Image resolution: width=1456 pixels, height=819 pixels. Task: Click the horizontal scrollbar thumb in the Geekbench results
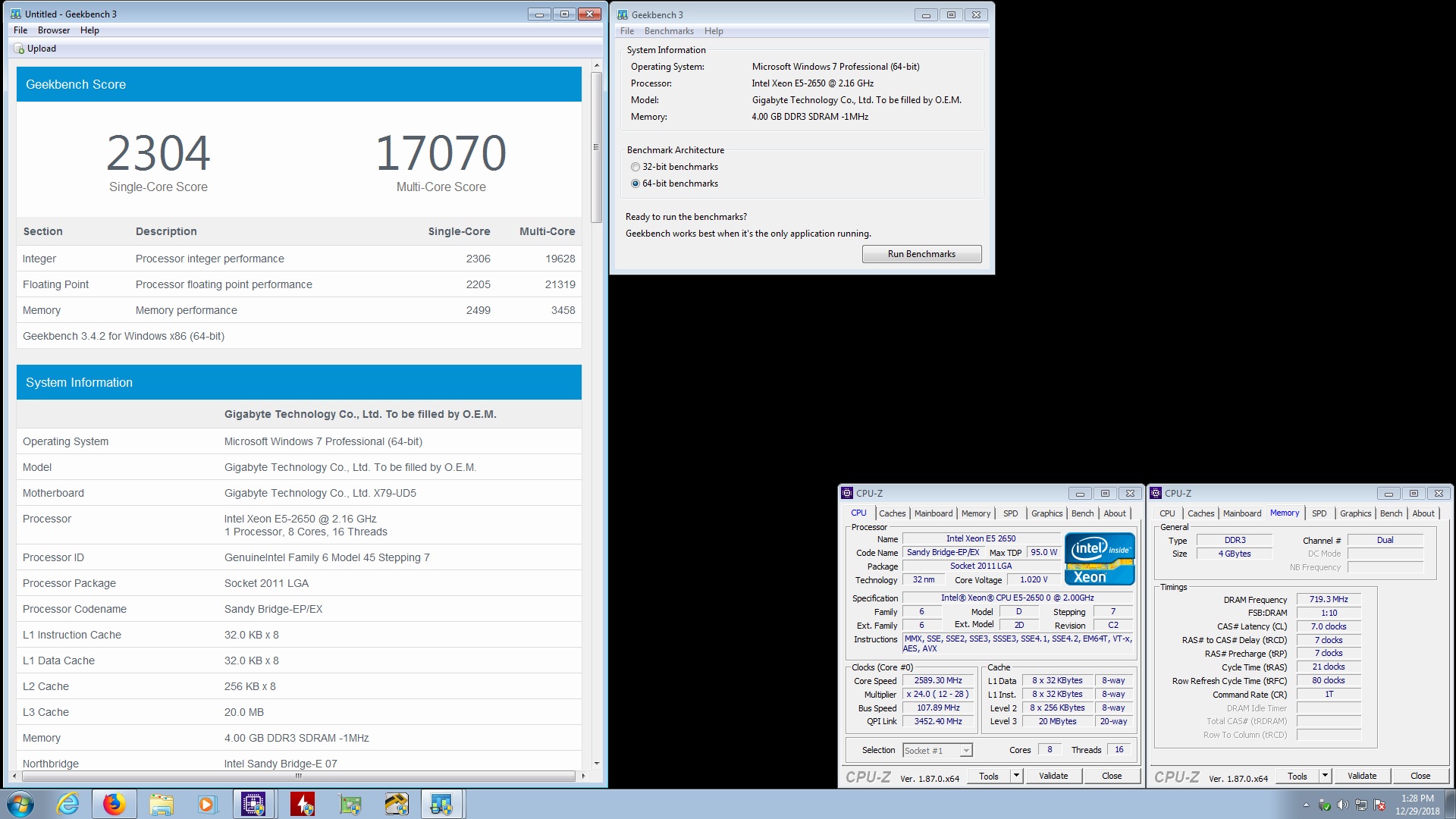[299, 776]
